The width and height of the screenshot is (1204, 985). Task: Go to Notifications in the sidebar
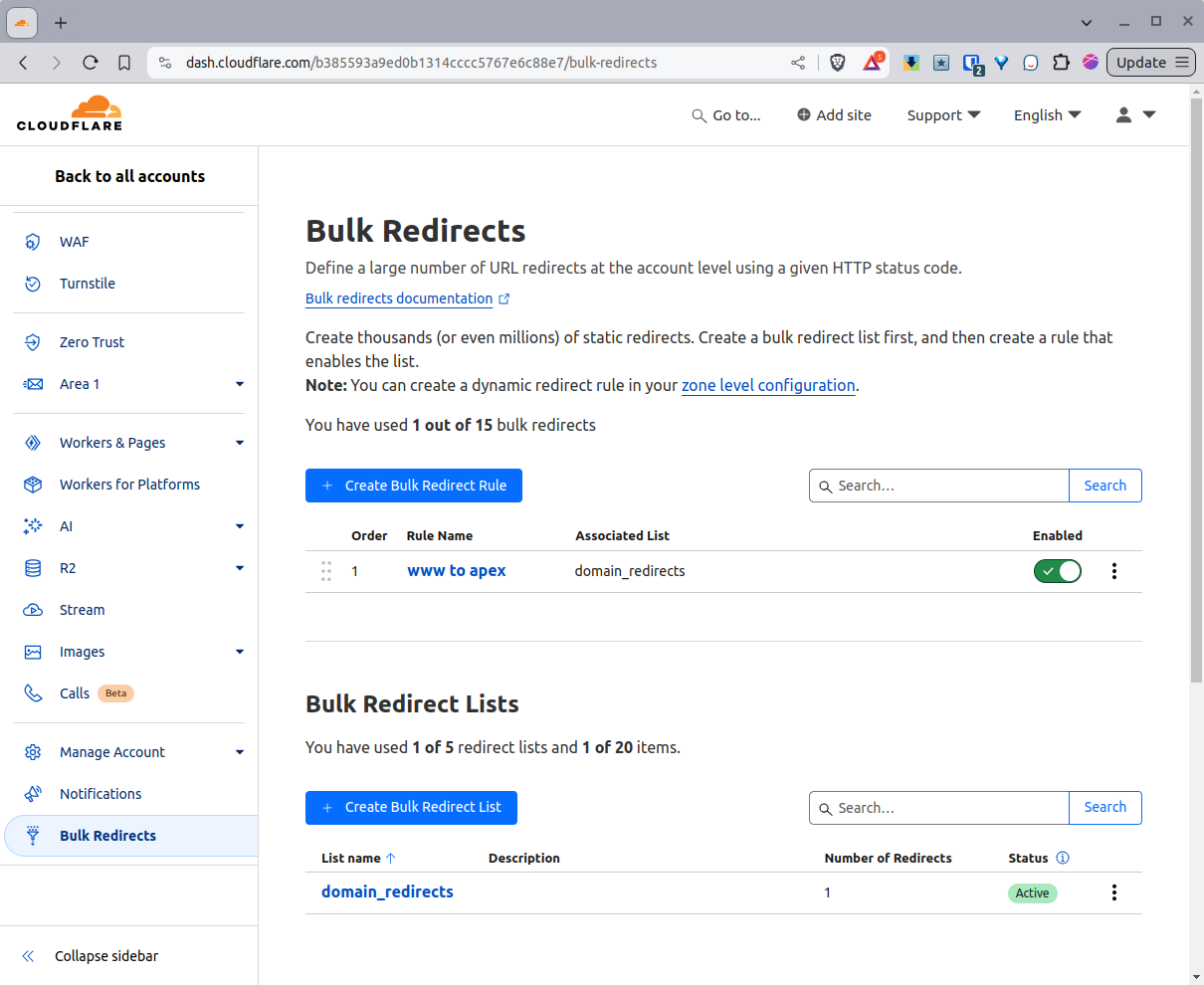click(100, 794)
